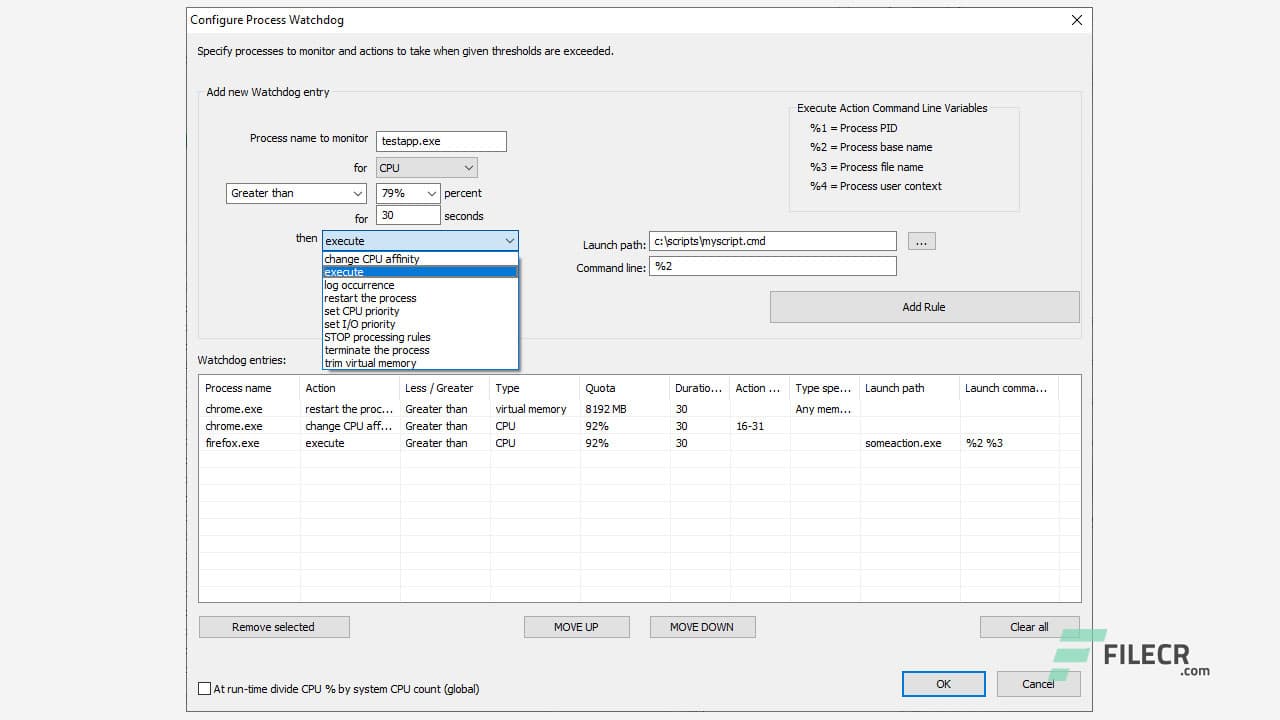This screenshot has height=720, width=1280.
Task: Confirm configuration with OK
Action: point(942,683)
